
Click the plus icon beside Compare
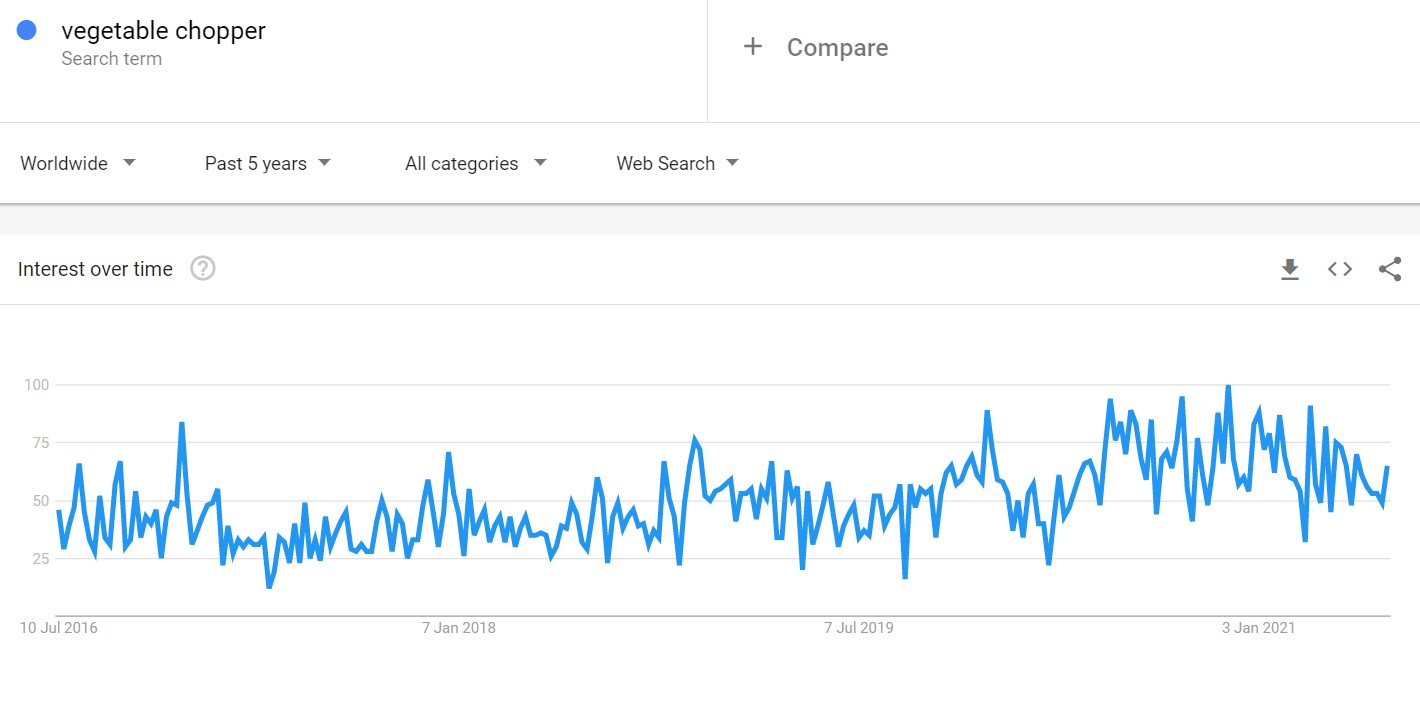coord(753,46)
